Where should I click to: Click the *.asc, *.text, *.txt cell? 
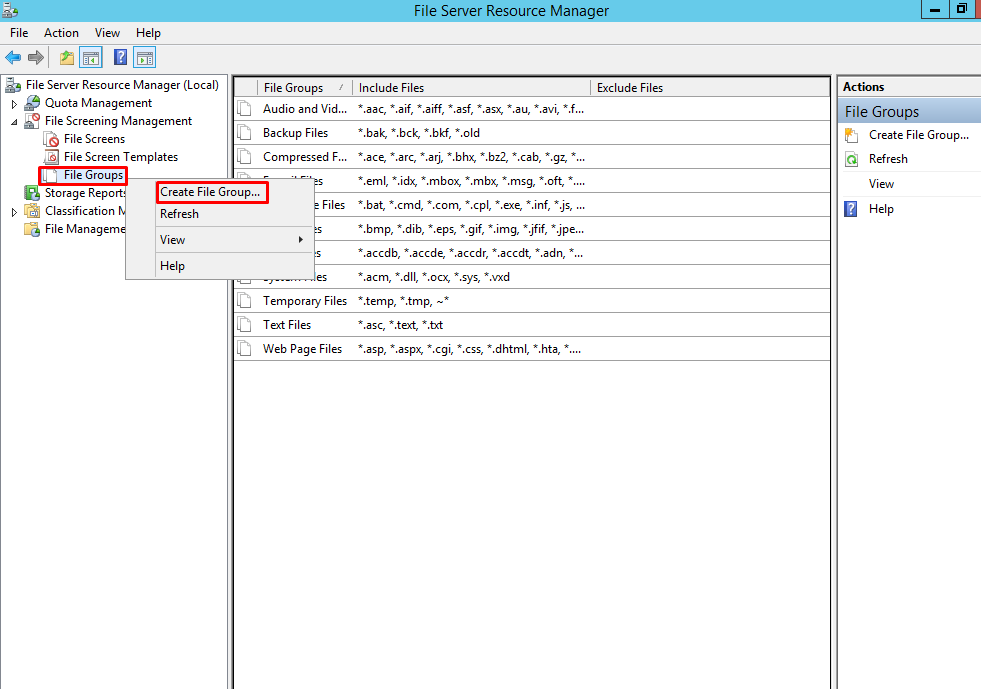tap(400, 325)
